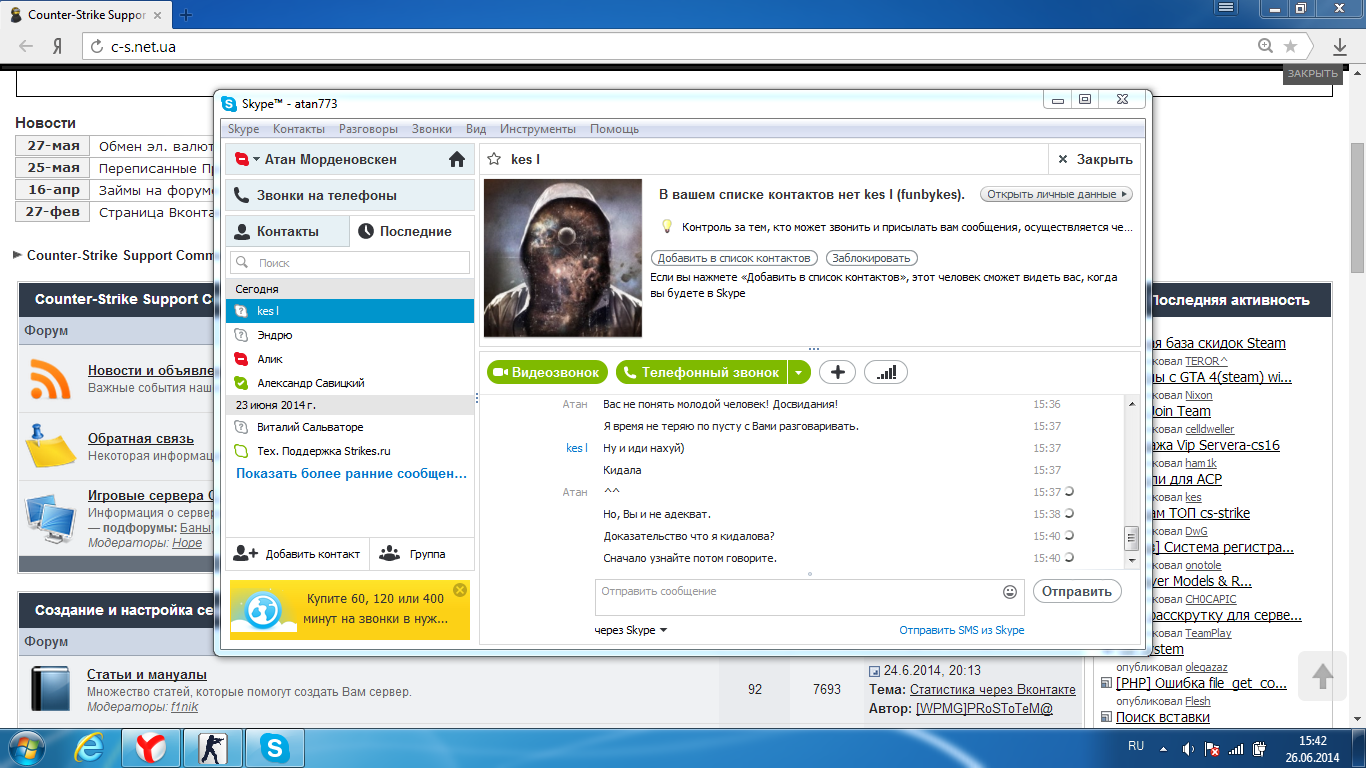Switch to the Последние tab in Skype
This screenshot has height=768, width=1366.
point(412,231)
